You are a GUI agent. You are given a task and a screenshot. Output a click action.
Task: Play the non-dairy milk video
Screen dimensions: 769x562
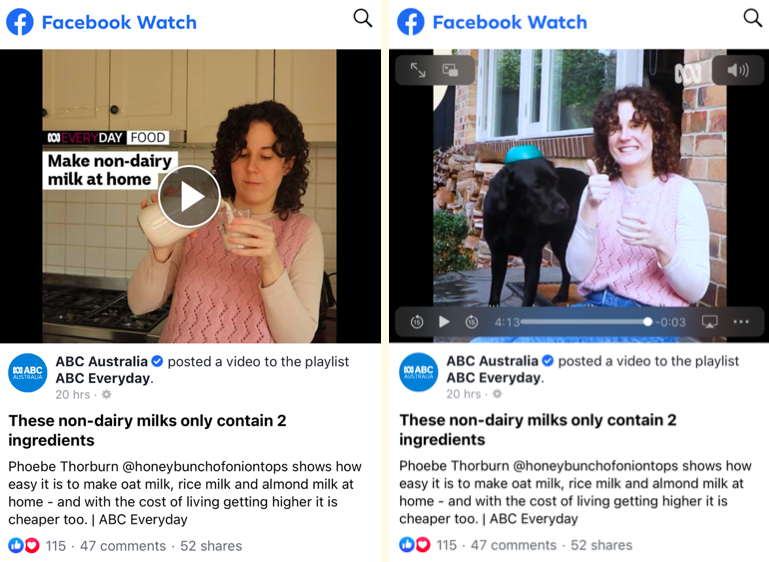(189, 196)
